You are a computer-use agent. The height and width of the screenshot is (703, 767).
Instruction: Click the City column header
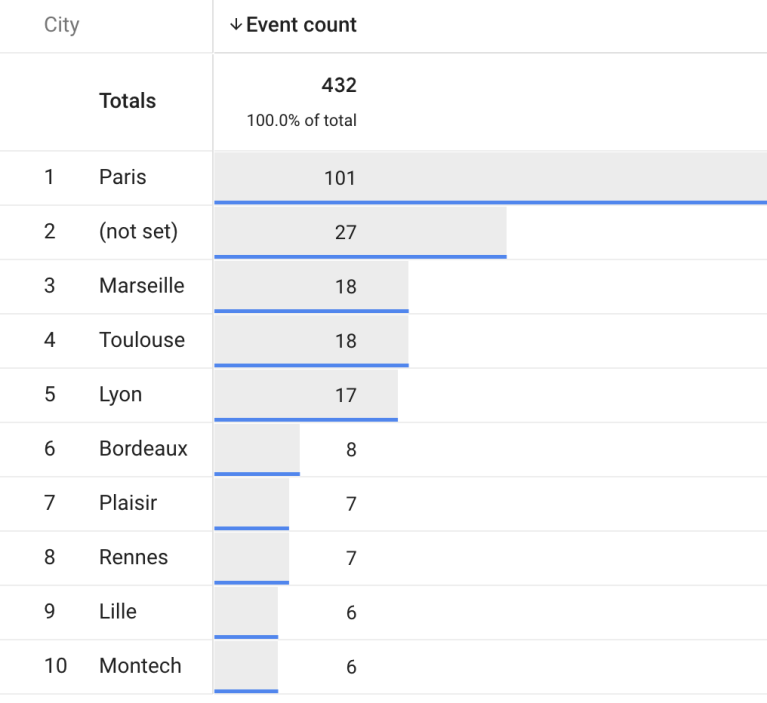(61, 25)
